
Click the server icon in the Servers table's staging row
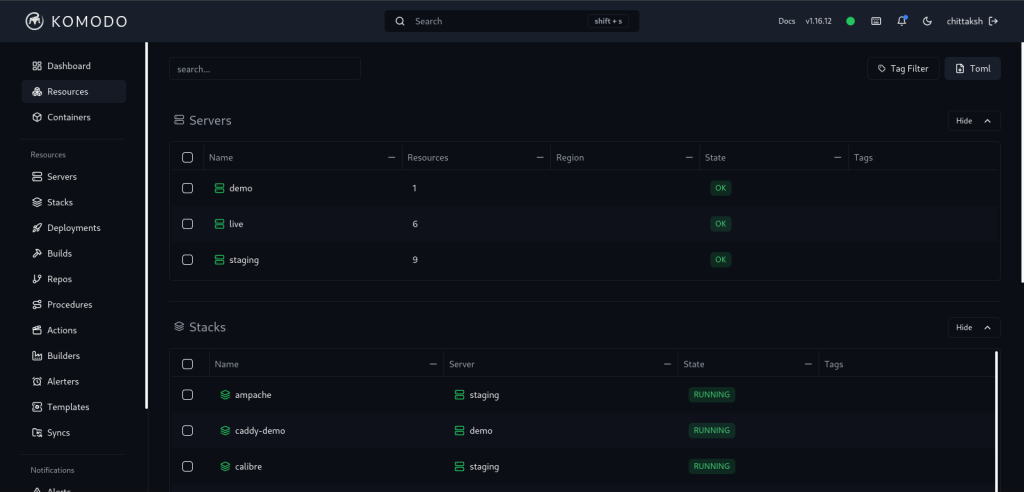[219, 260]
